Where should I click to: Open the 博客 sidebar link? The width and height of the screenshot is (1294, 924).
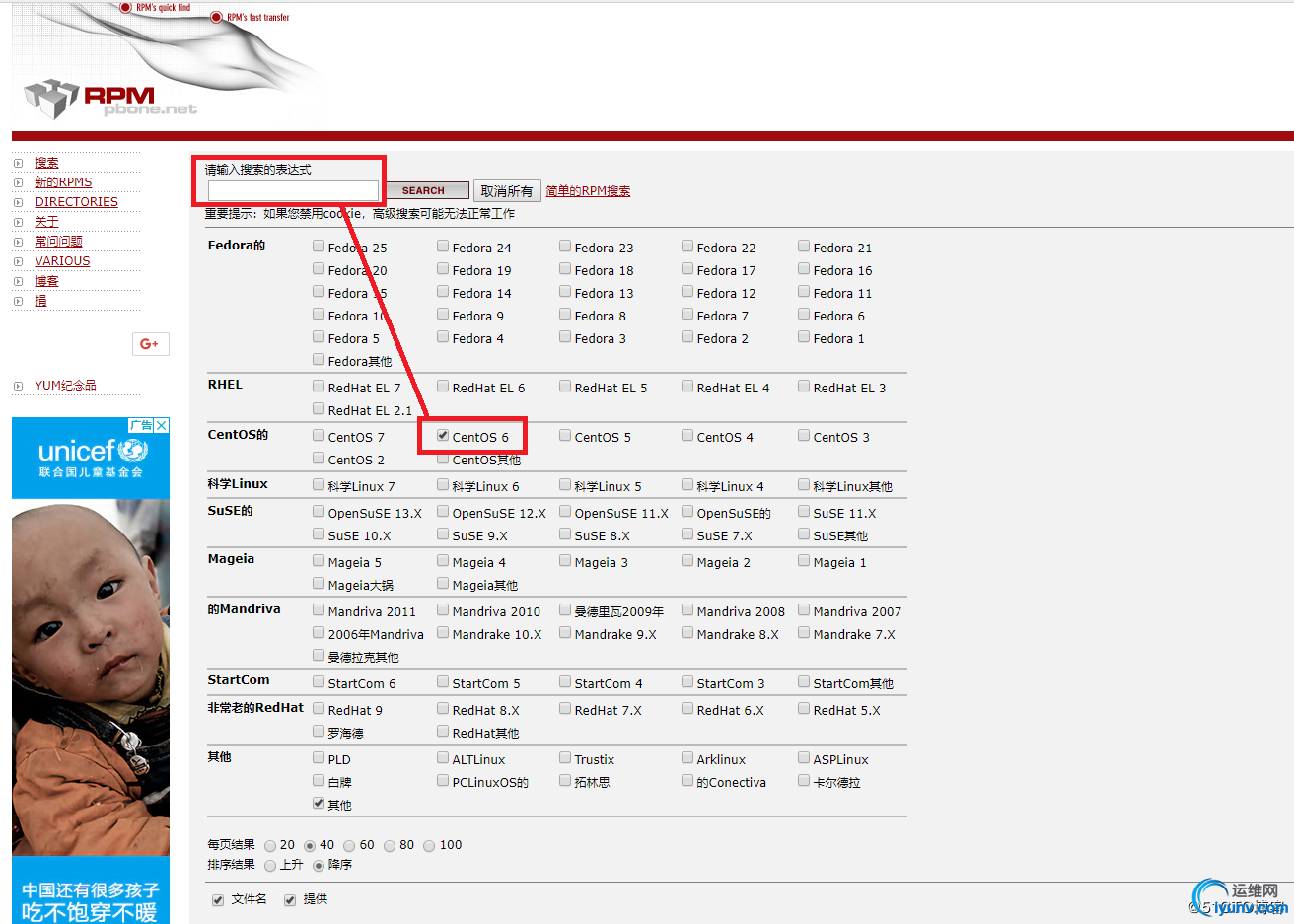[46, 281]
